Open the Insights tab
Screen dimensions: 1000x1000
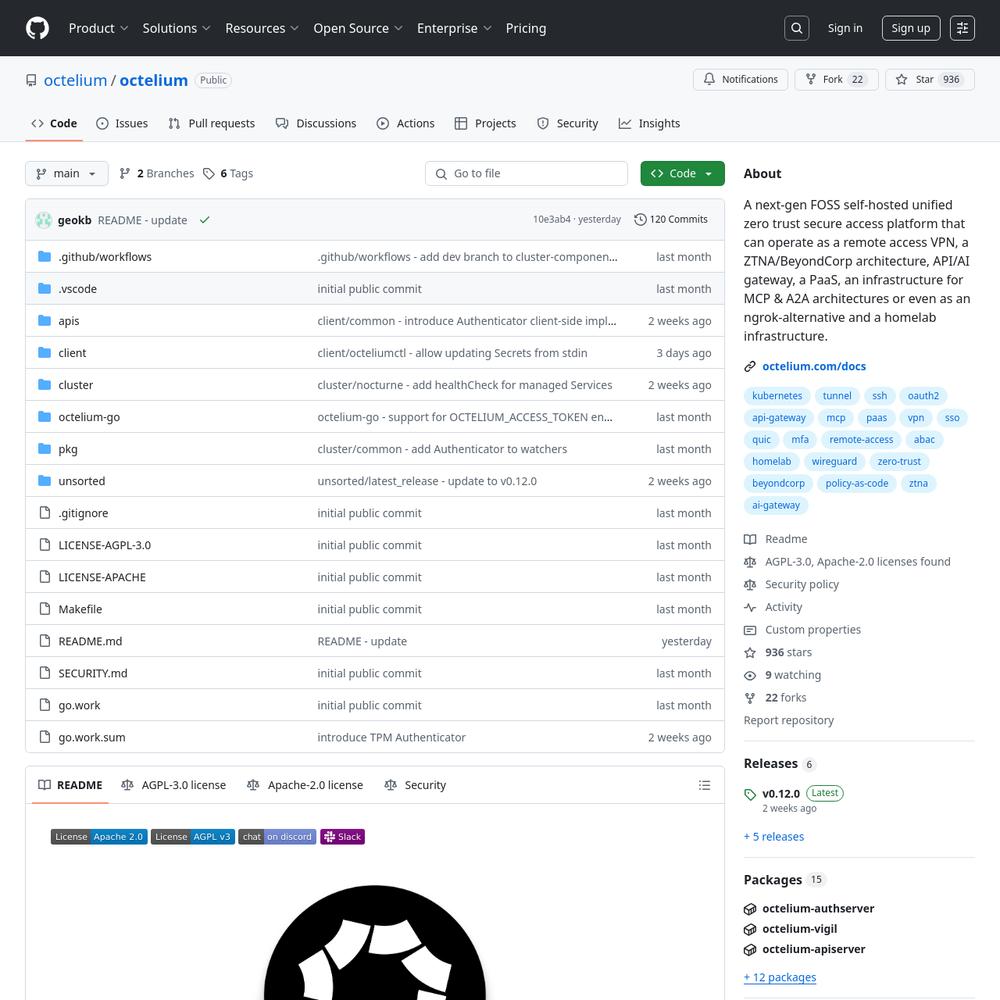649,123
